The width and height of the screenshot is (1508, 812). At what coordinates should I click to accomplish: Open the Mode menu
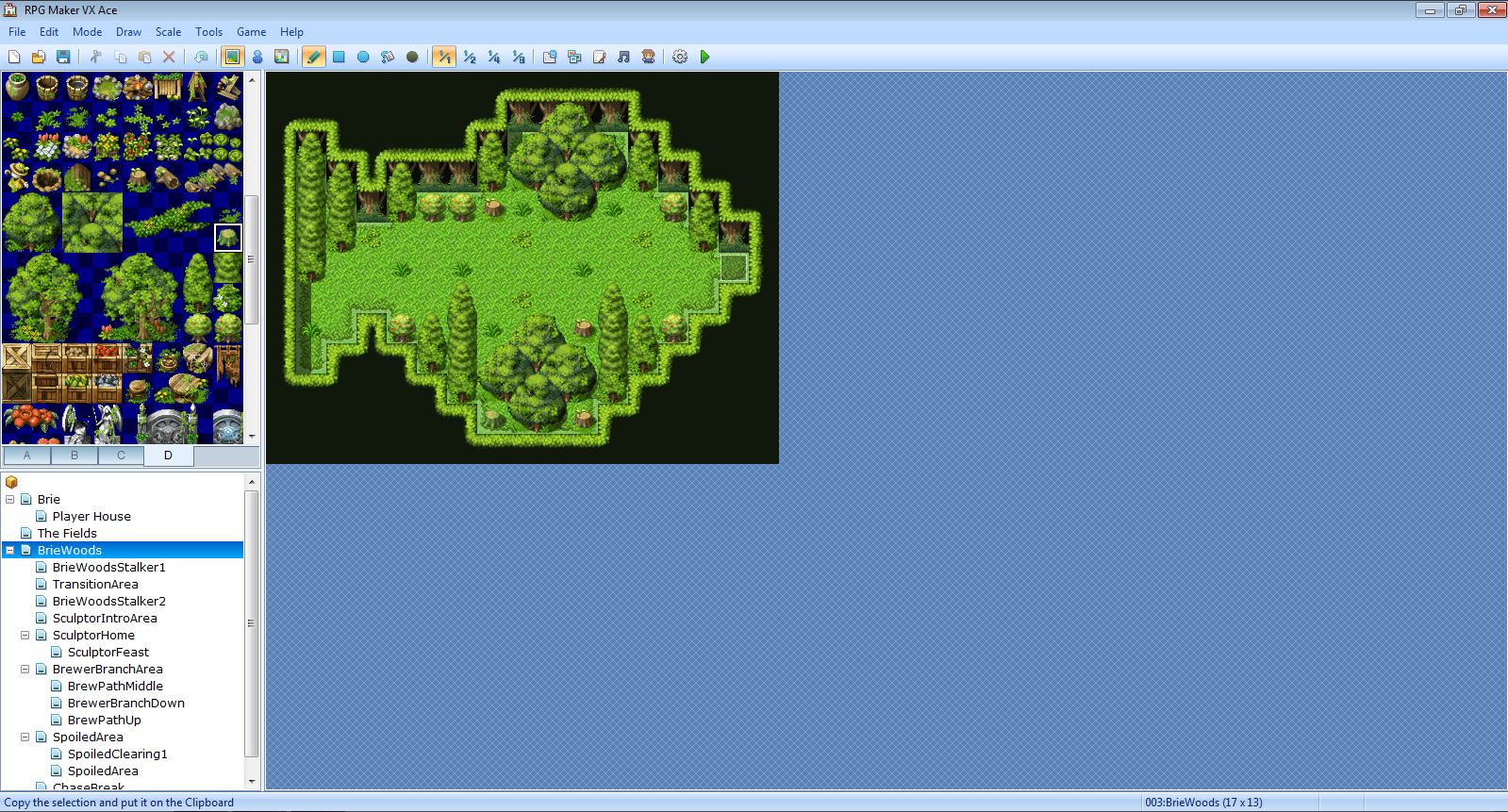pyautogui.click(x=87, y=31)
